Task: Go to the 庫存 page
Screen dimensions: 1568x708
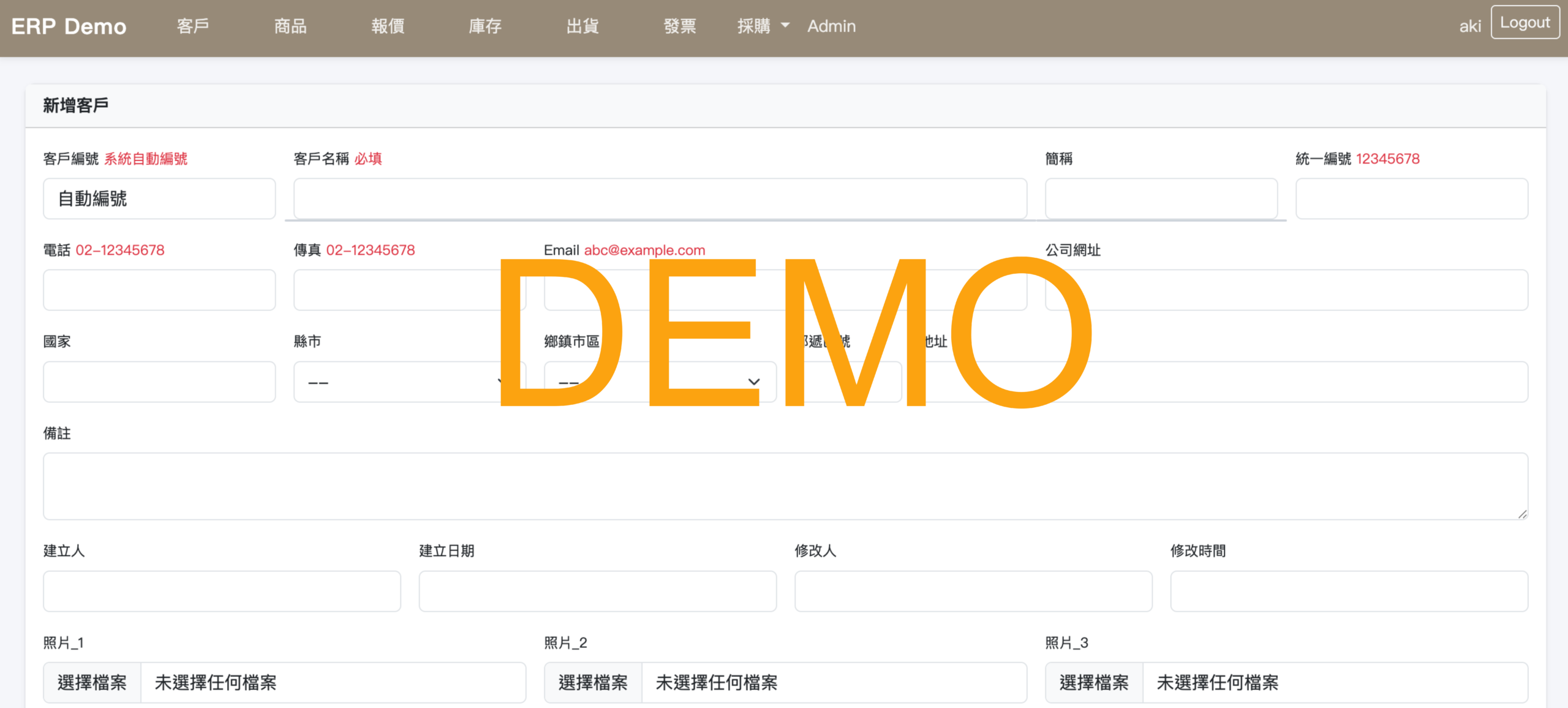Action: [485, 26]
